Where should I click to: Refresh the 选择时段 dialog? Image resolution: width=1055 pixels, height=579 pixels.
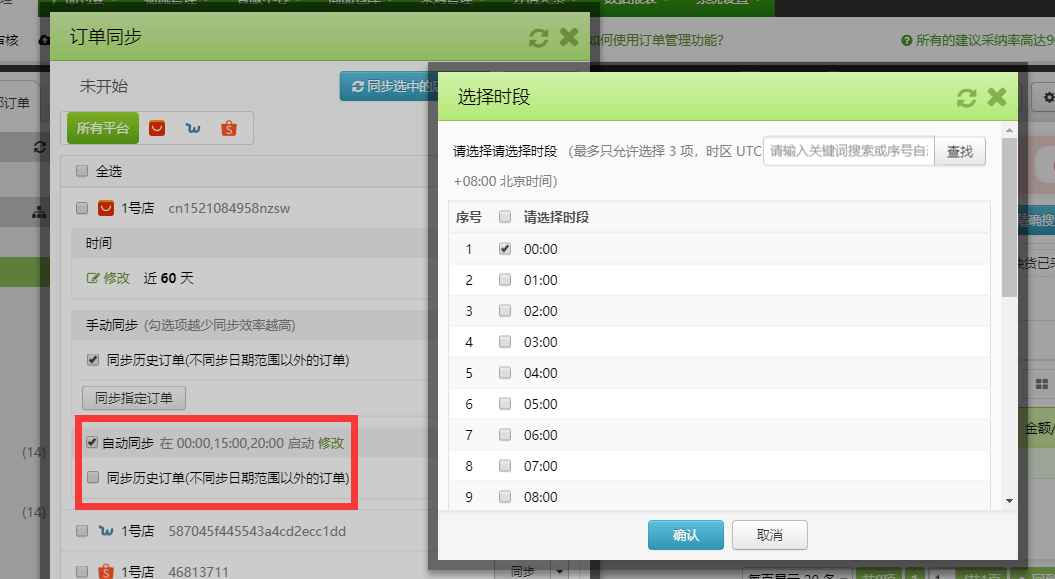(966, 98)
